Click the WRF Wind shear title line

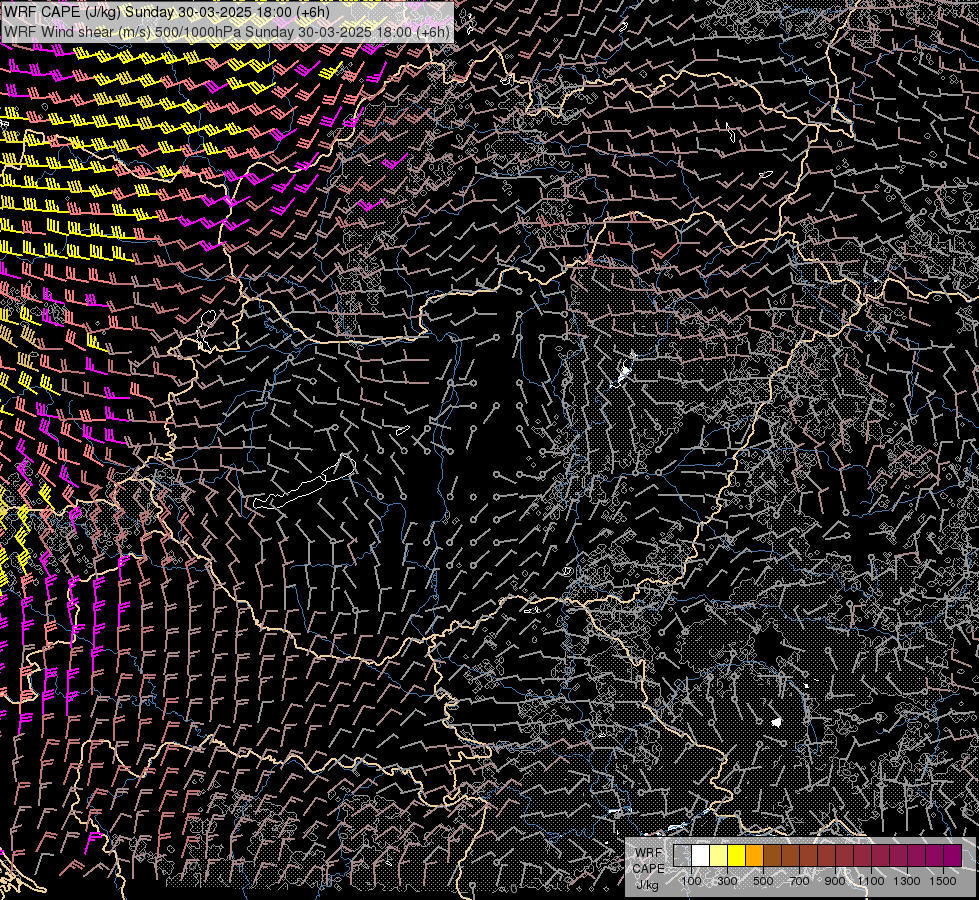227,32
